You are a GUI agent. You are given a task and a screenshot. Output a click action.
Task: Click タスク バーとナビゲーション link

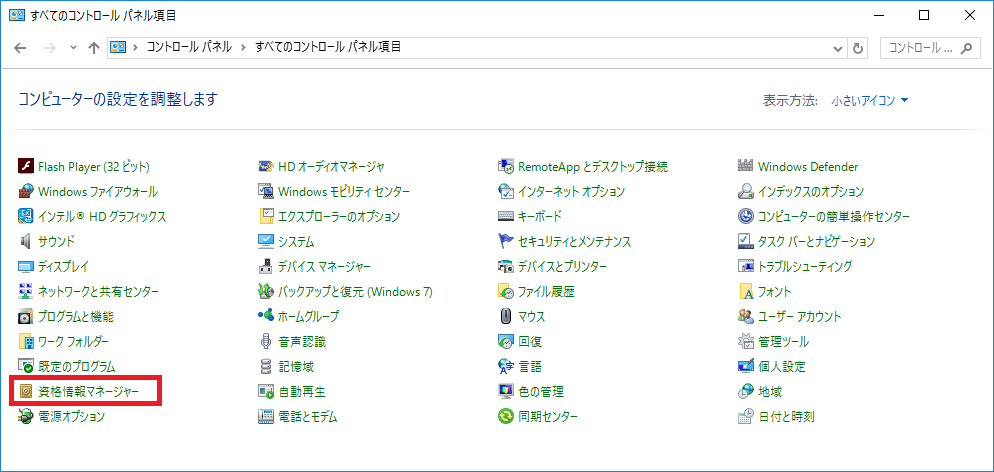tap(816, 241)
